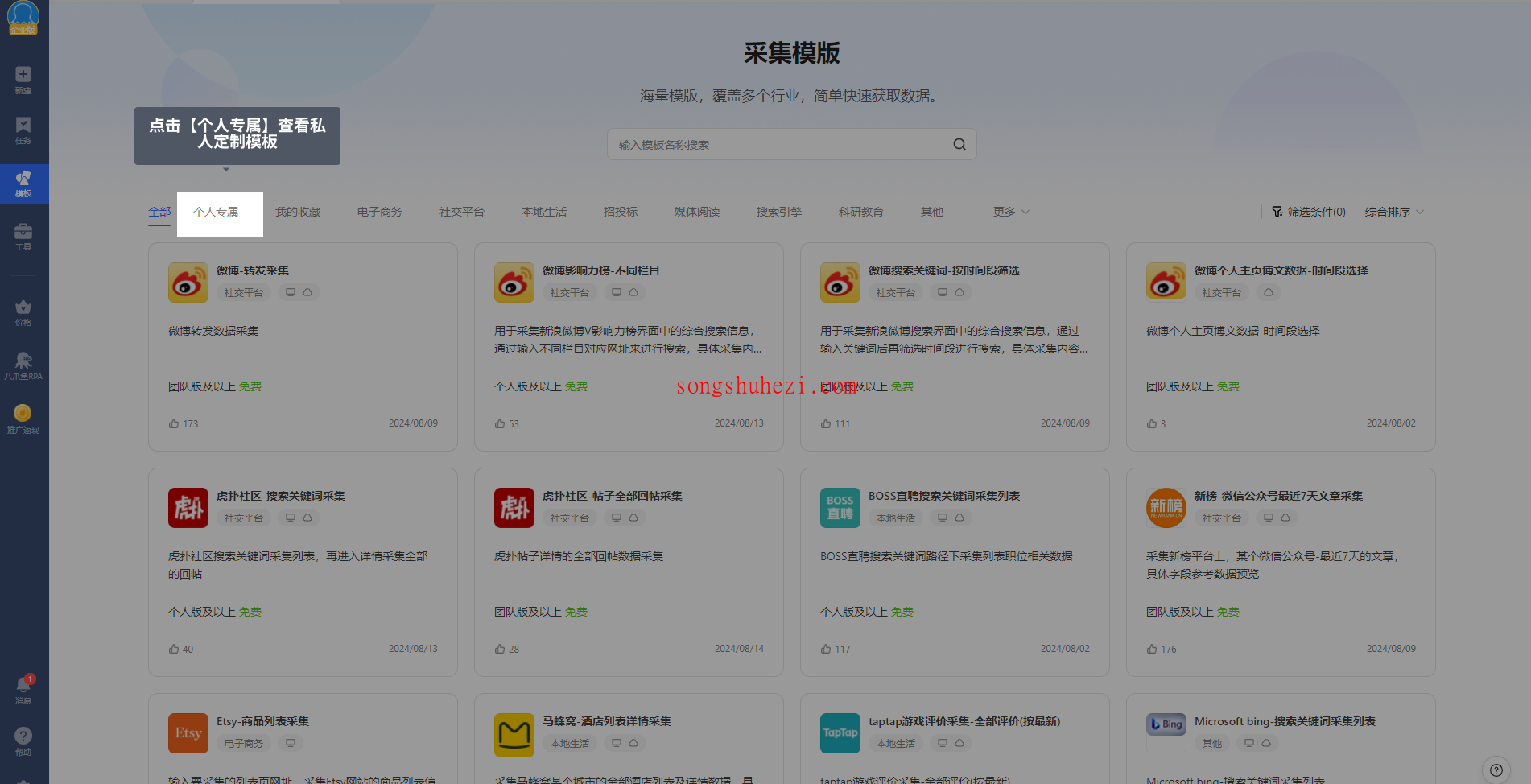Screen dimensions: 1531x784
Task: Click 电子商务 tag on Etsy card
Action: 244,744
